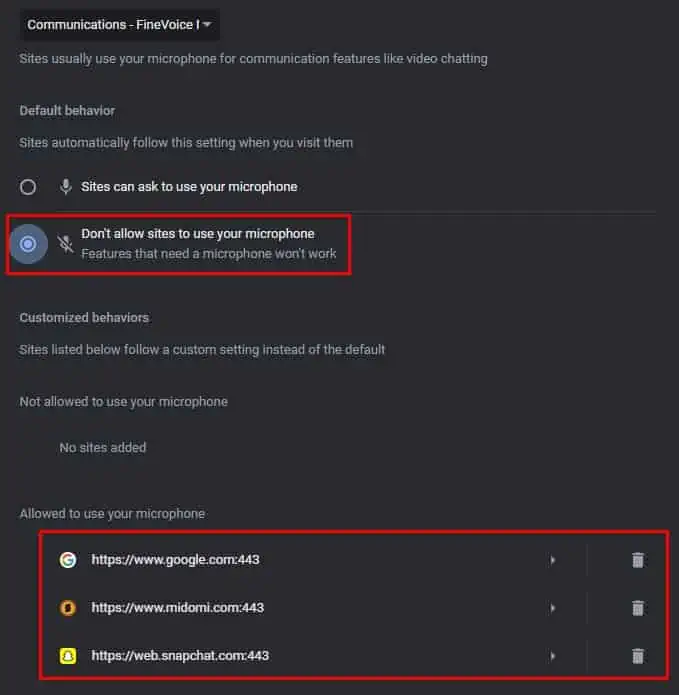Click the microphone icon beside ask option

[66, 187]
